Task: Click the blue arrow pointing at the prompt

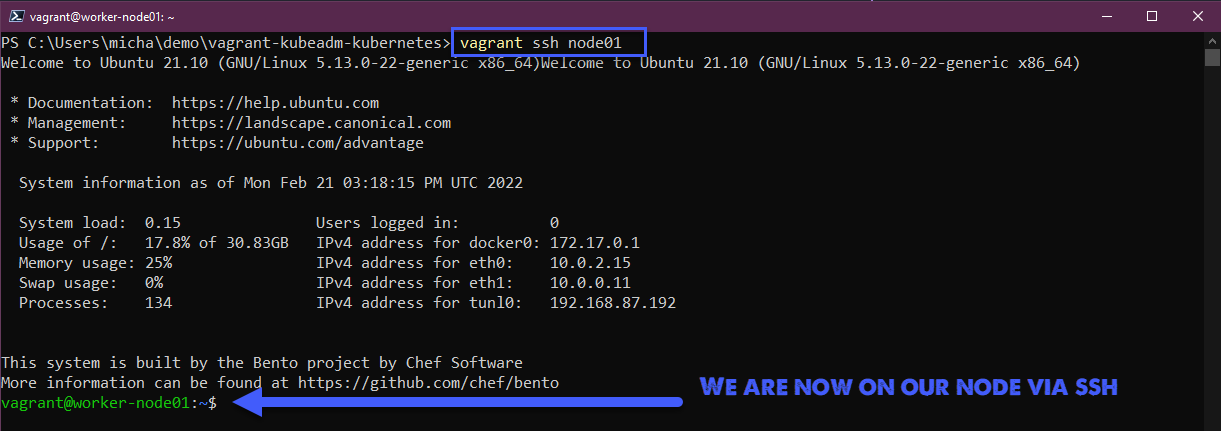Action: click(x=460, y=402)
